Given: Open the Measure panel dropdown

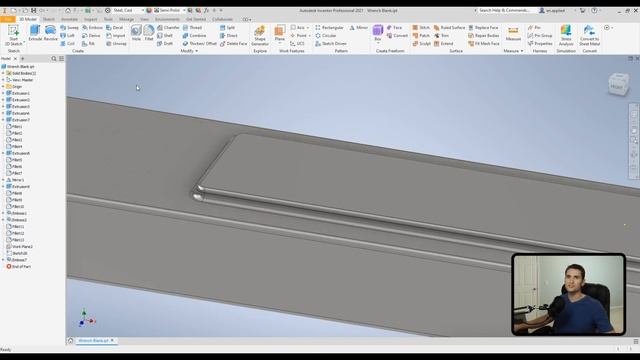Looking at the screenshot, I should pyautogui.click(x=513, y=51).
